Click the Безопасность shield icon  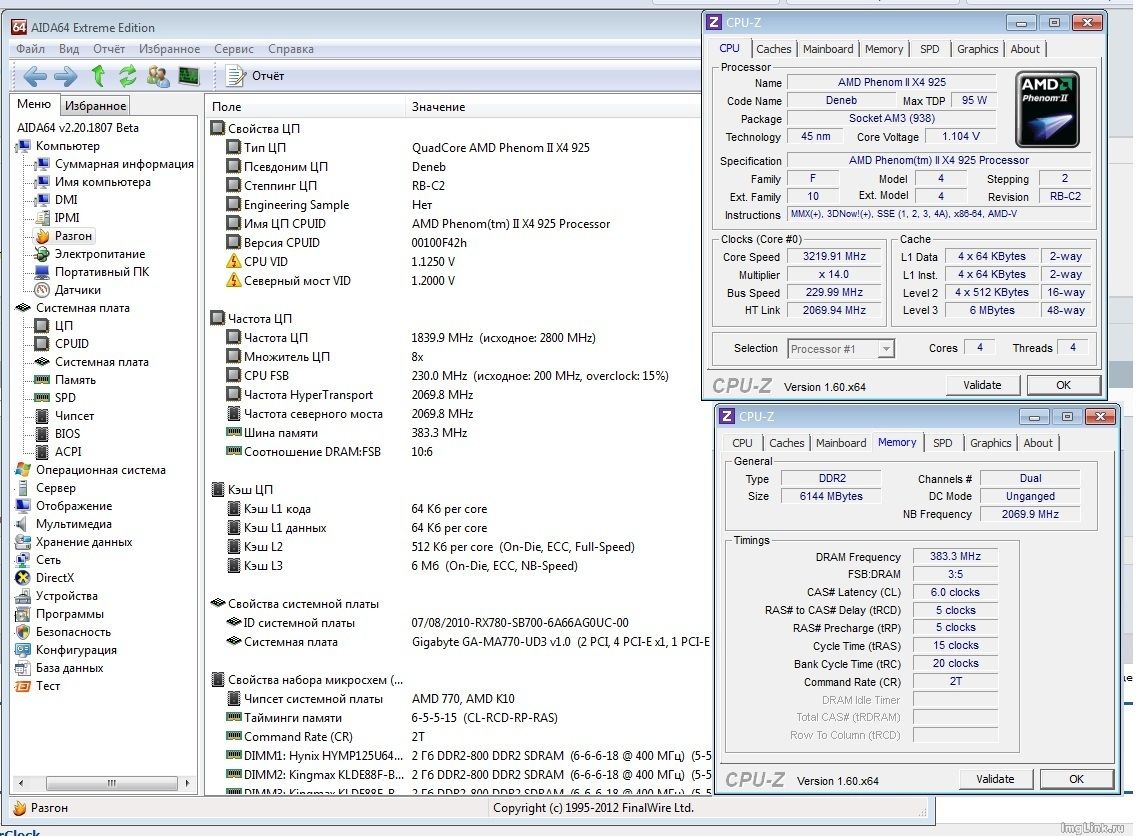22,632
